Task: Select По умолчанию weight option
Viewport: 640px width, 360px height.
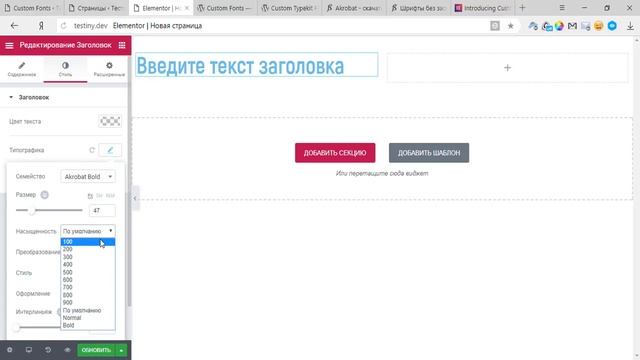Action: (88, 310)
